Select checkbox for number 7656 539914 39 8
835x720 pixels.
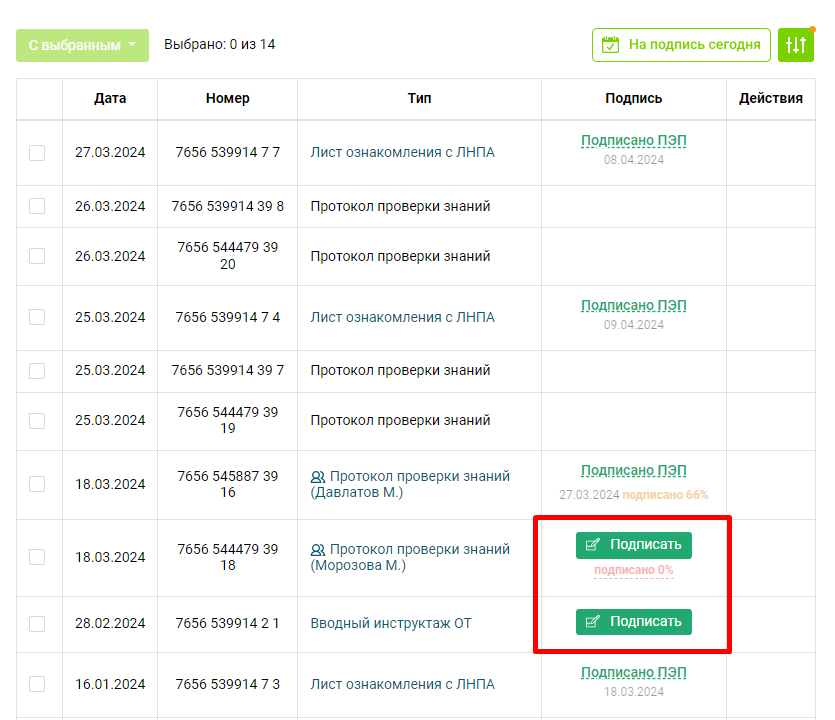[37, 206]
